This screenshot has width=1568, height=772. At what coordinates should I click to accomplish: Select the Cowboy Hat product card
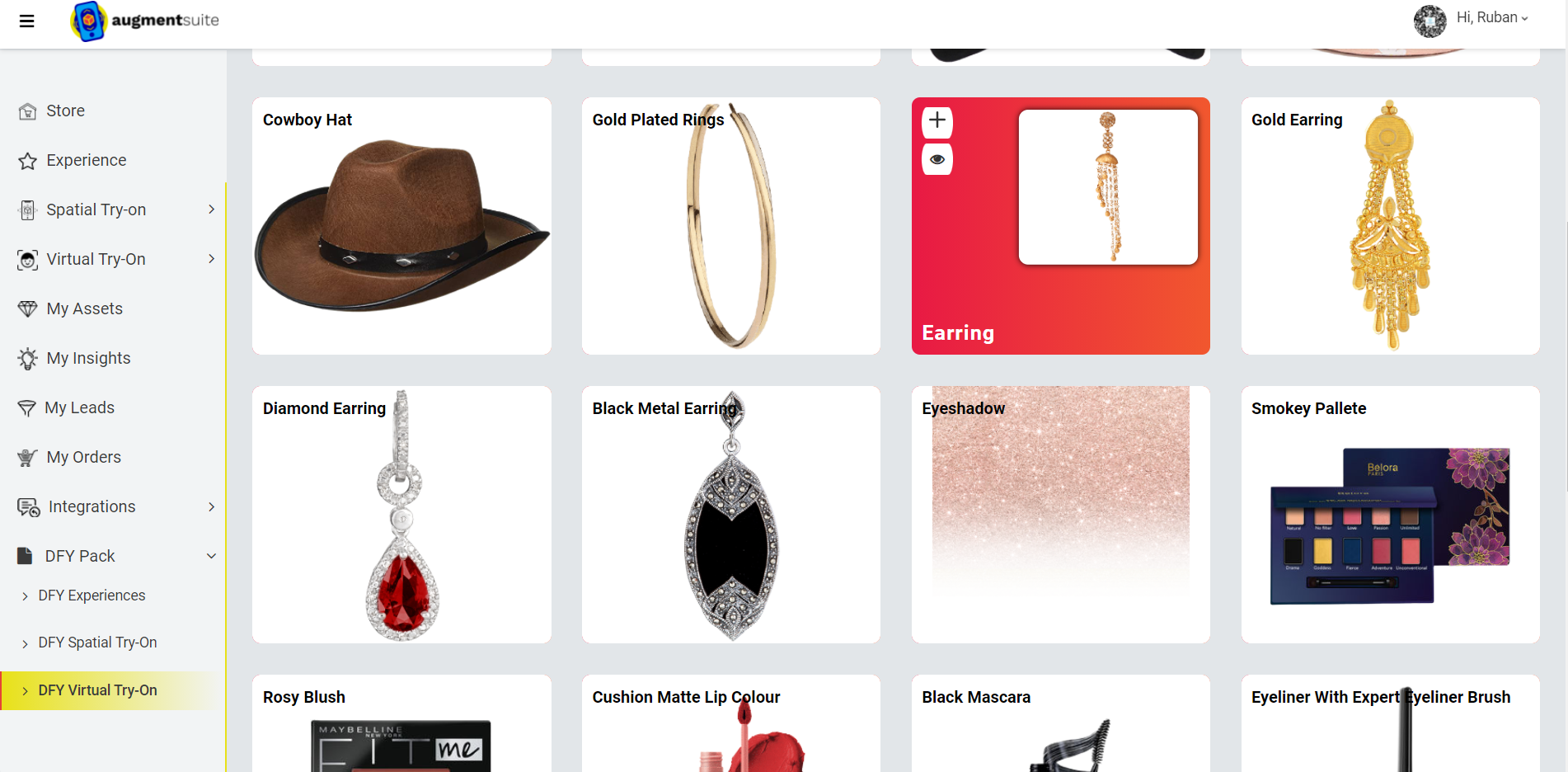[401, 226]
